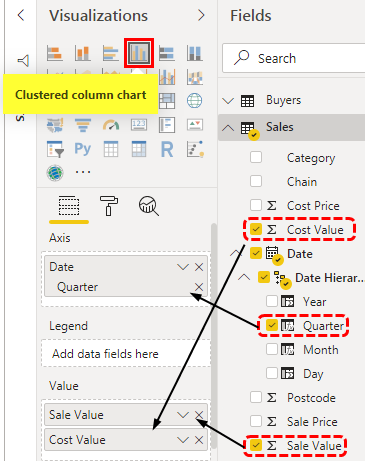Uncheck the Date Hierarchy checkbox
365x461 pixels.
[x=264, y=277]
